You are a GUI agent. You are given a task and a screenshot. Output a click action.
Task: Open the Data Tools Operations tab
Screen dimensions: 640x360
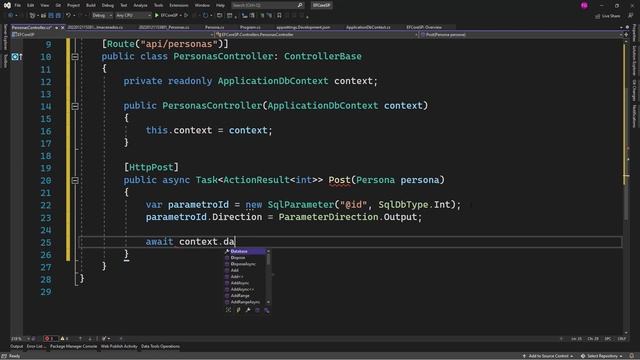tap(160, 347)
